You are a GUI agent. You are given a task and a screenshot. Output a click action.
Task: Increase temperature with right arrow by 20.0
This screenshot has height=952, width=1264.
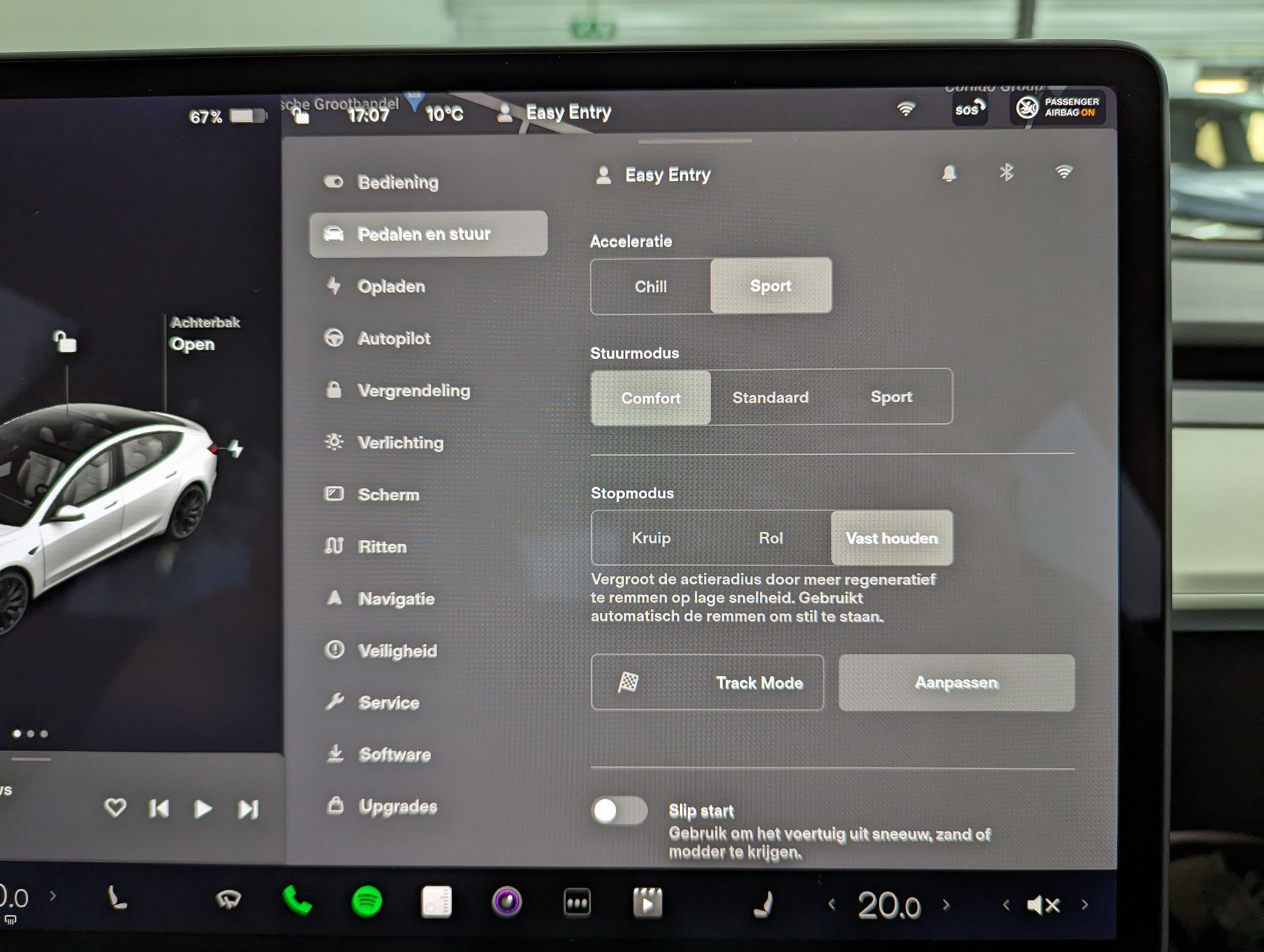(x=947, y=905)
